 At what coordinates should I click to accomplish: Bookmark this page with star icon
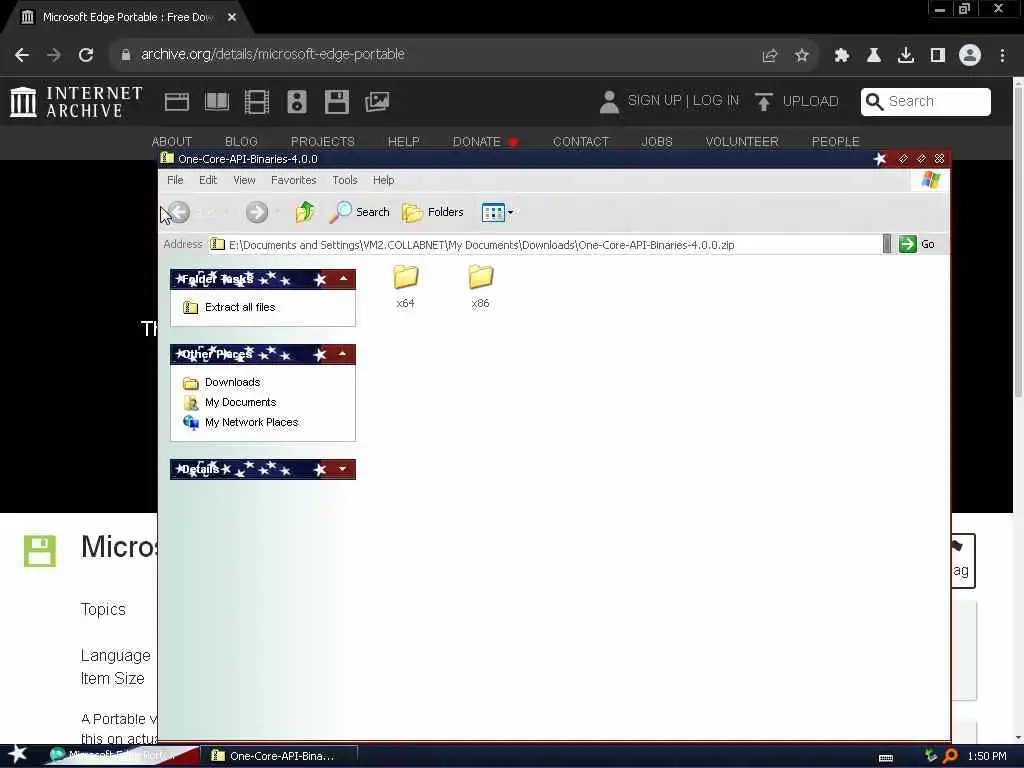tap(802, 56)
